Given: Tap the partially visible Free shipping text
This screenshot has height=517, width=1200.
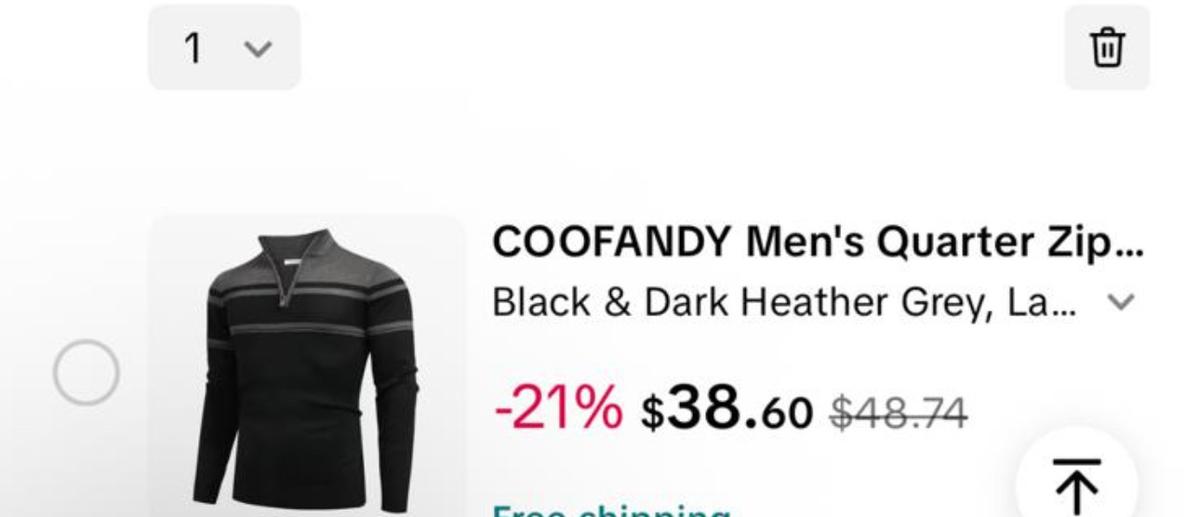Looking at the screenshot, I should click(611, 510).
